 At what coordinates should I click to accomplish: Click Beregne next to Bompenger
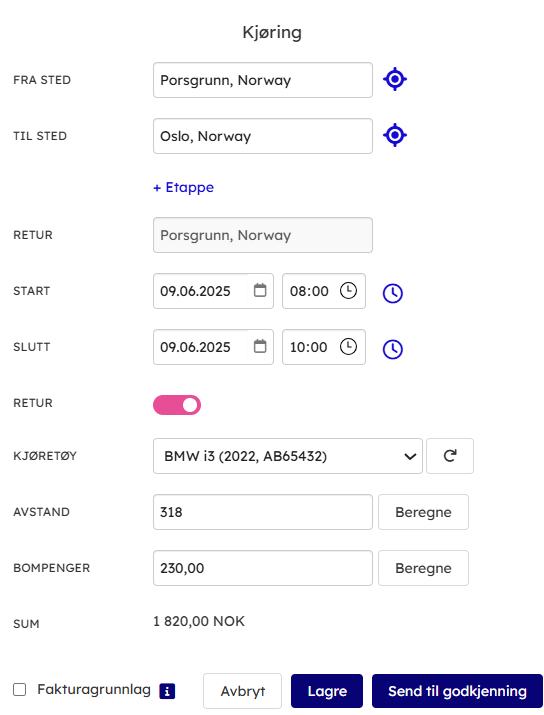tap(423, 568)
